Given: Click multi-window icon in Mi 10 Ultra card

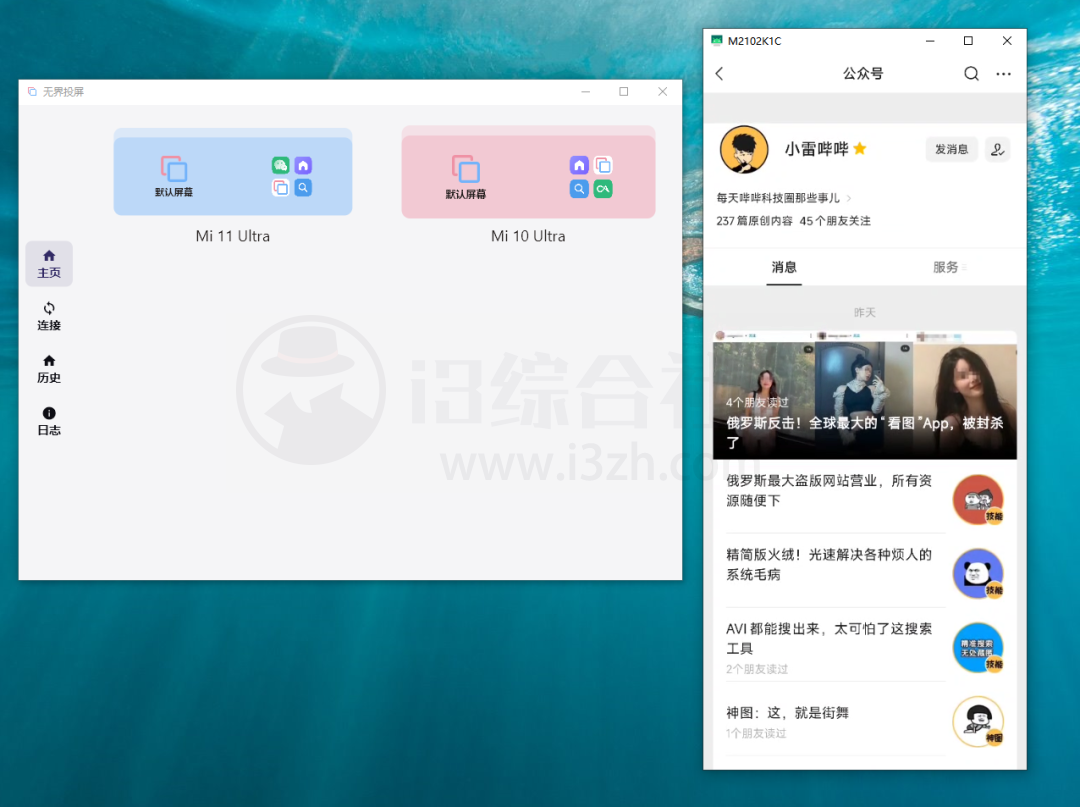Looking at the screenshot, I should pos(603,165).
